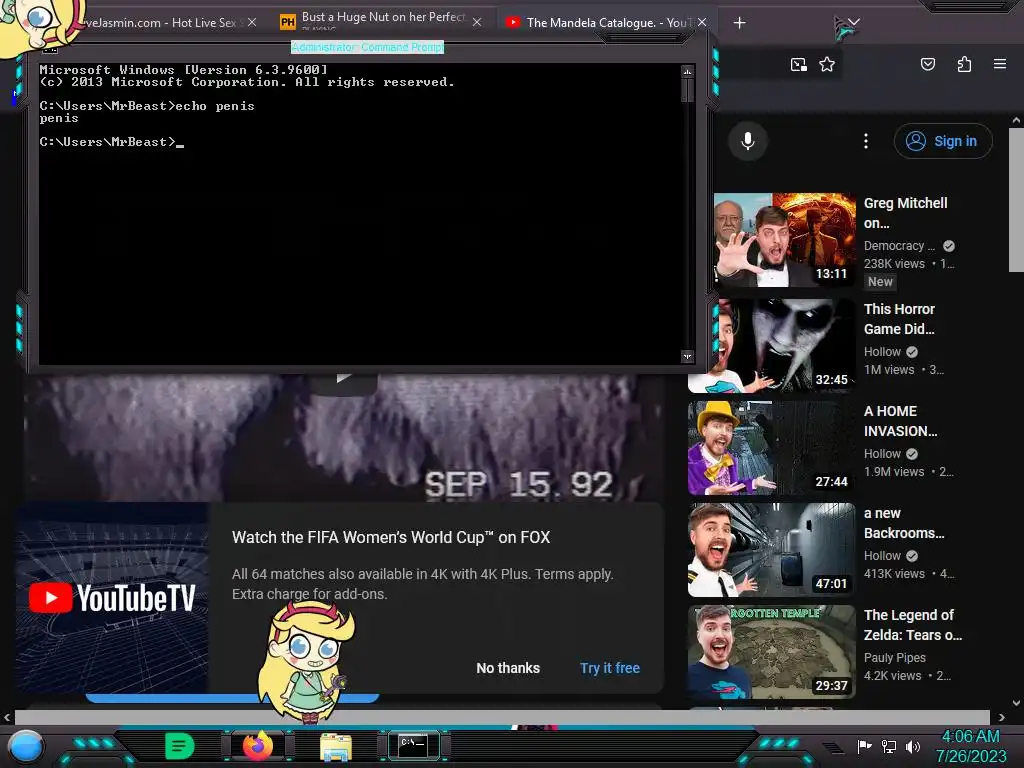Select Command Prompt taskbar icon
The height and width of the screenshot is (768, 1024).
413,746
